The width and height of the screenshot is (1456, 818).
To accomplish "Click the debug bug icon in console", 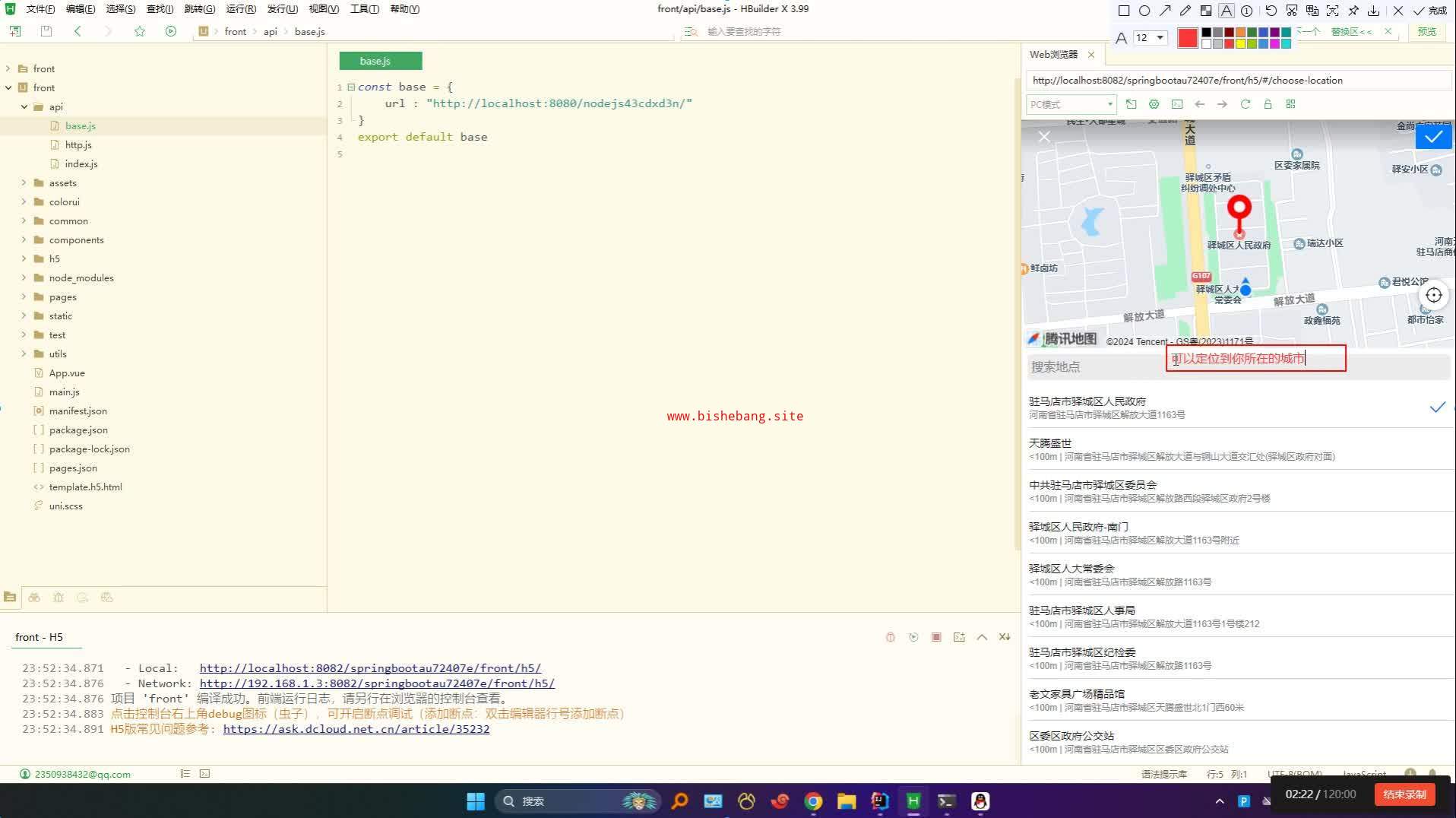I will (891, 637).
